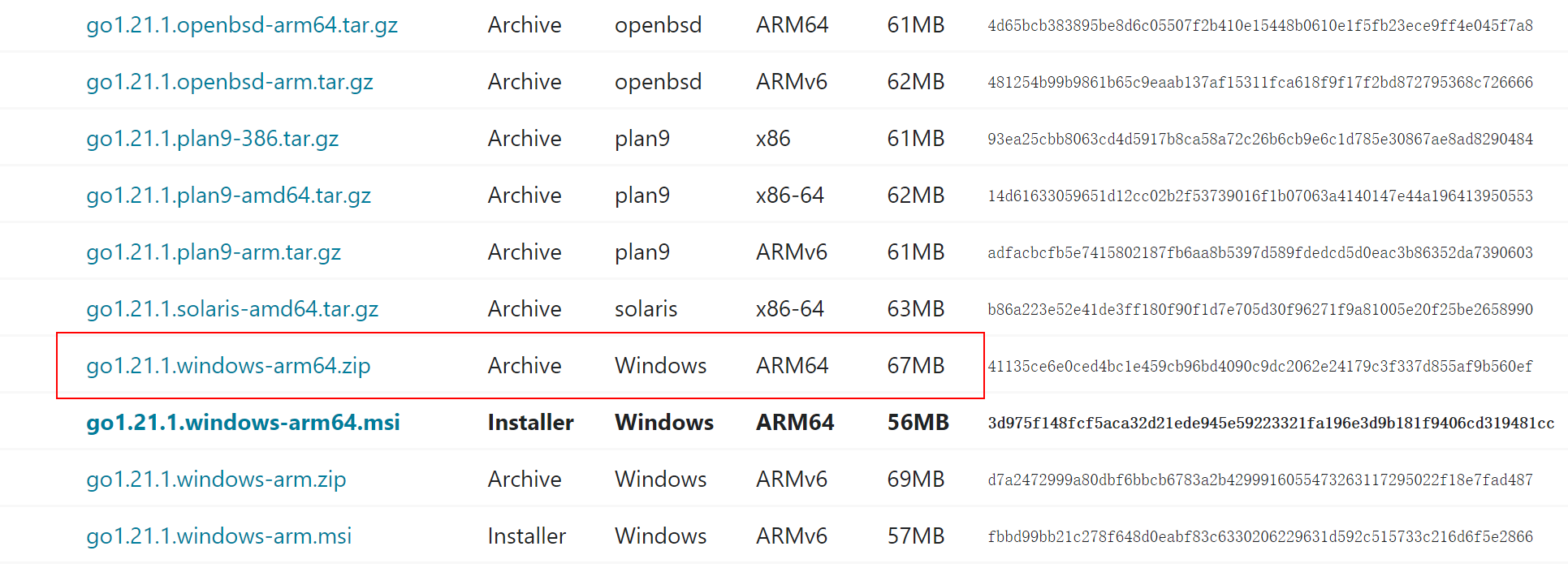
Task: Select the go1.21.1.plan9-amd64.tar.gz link
Action: [x=229, y=196]
